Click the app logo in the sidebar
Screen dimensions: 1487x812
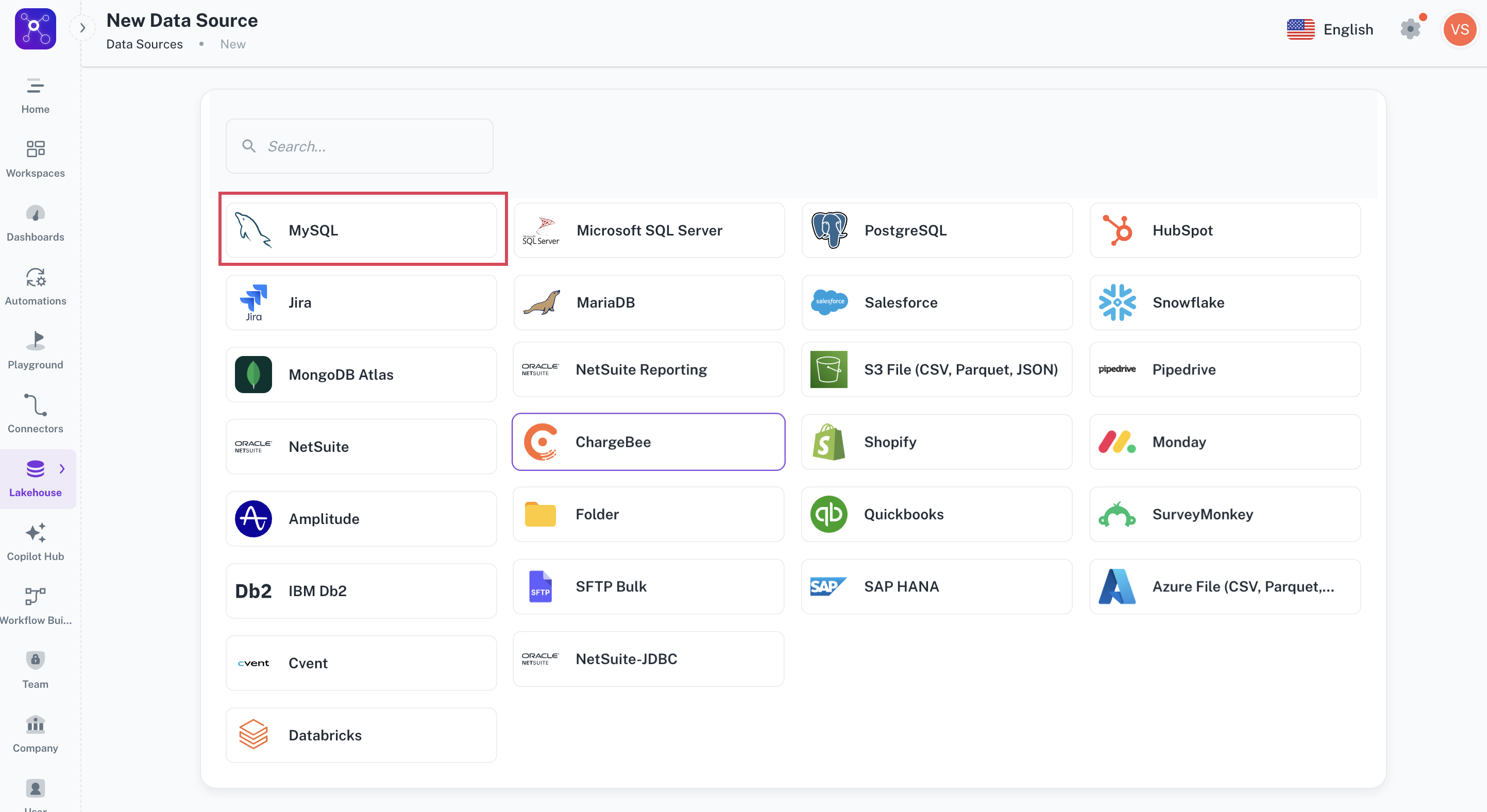(x=35, y=28)
